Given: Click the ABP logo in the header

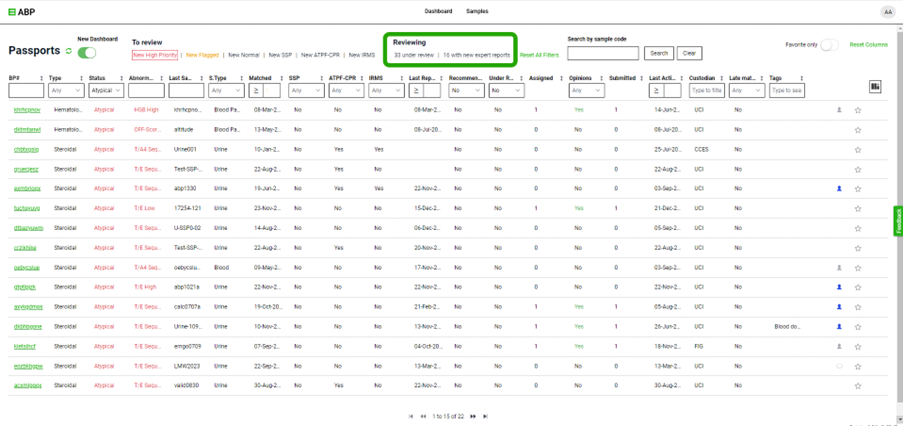Looking at the screenshot, I should click(22, 12).
